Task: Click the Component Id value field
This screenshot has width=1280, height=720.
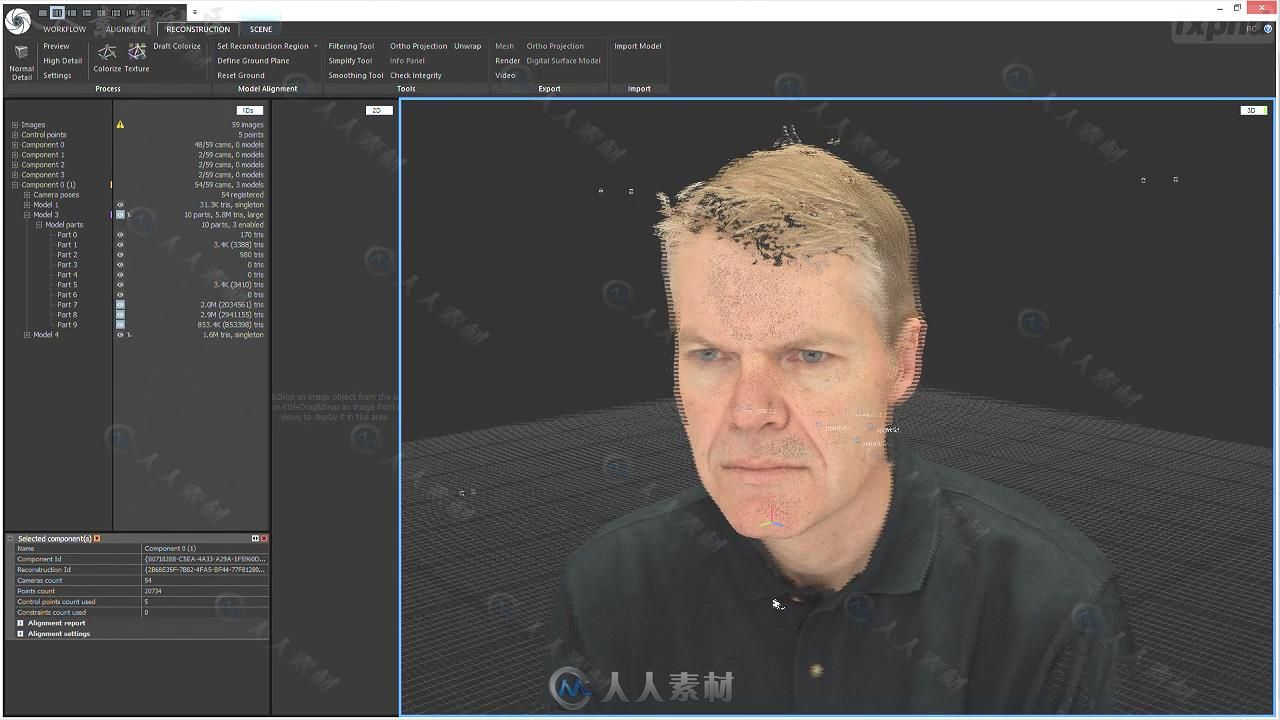Action: click(205, 559)
